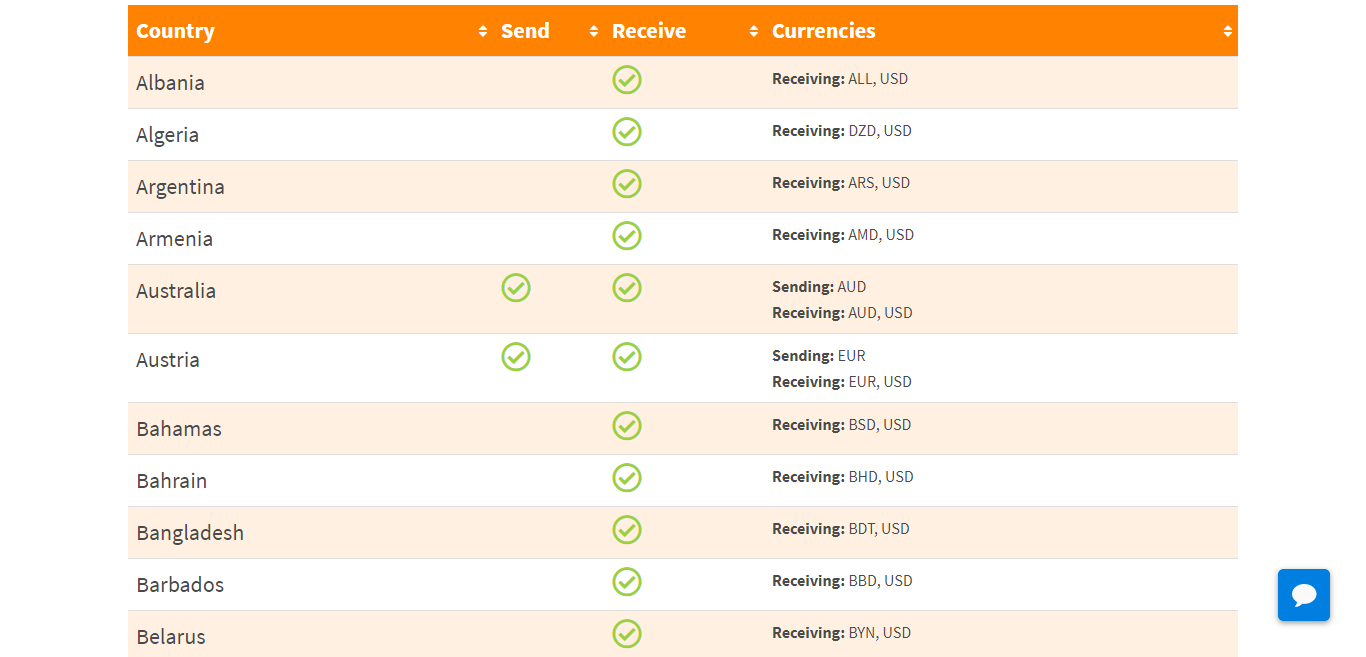This screenshot has width=1366, height=657.
Task: Select the Austria country cell
Action: (x=310, y=368)
